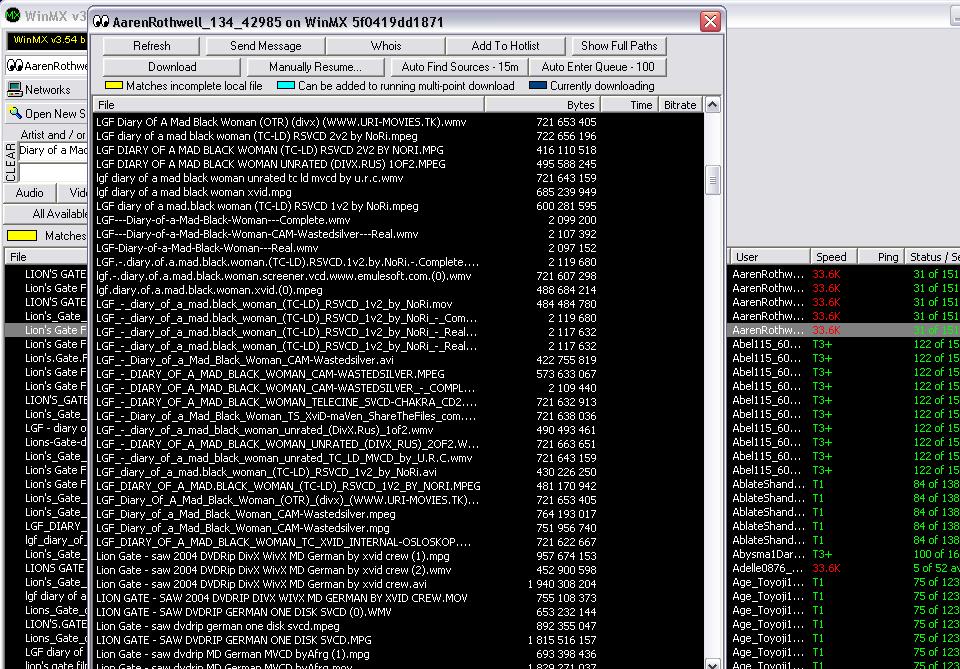Click eyes icon in browse window title
The height and width of the screenshot is (669, 960).
click(x=101, y=22)
